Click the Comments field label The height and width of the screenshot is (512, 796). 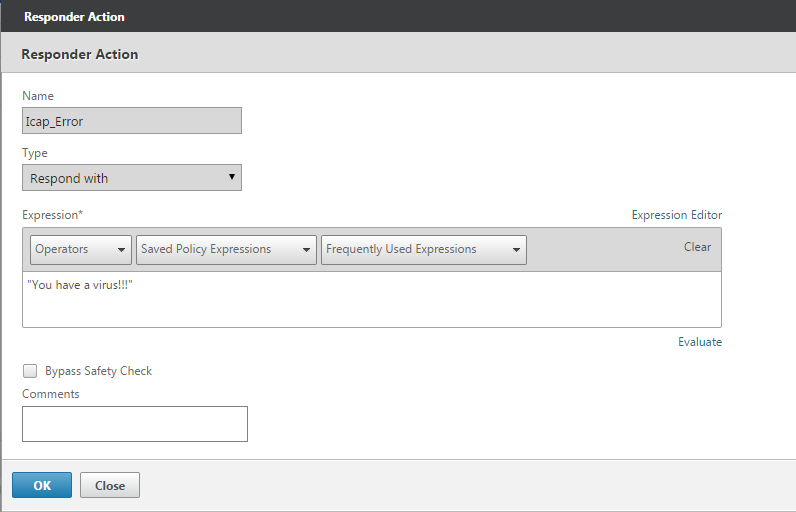pyautogui.click(x=51, y=394)
